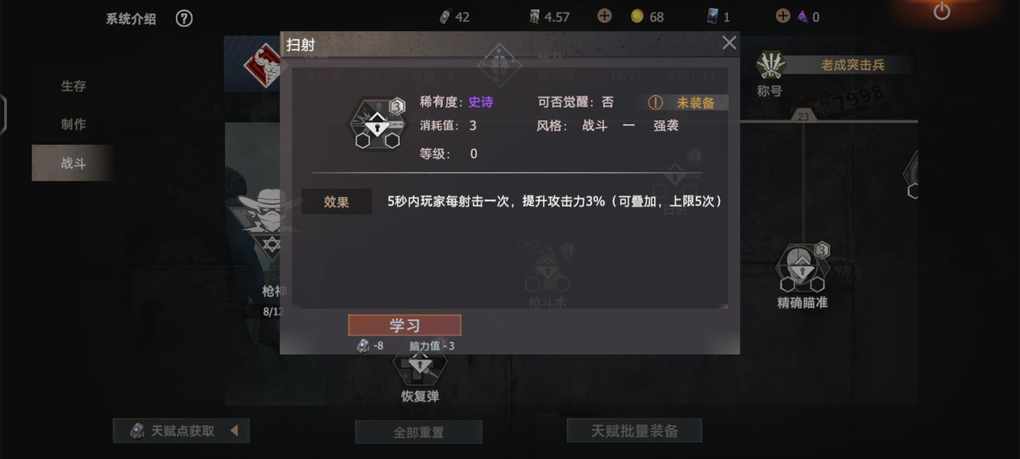The image size is (1020, 459).
Task: Click the gold coin icon showing 68
Action: point(637,17)
